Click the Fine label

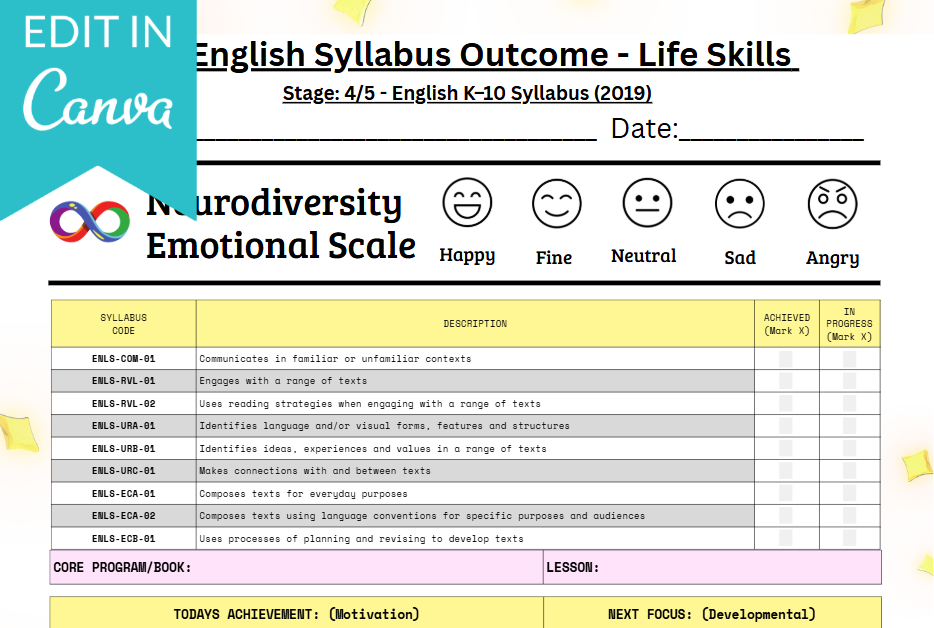[553, 257]
